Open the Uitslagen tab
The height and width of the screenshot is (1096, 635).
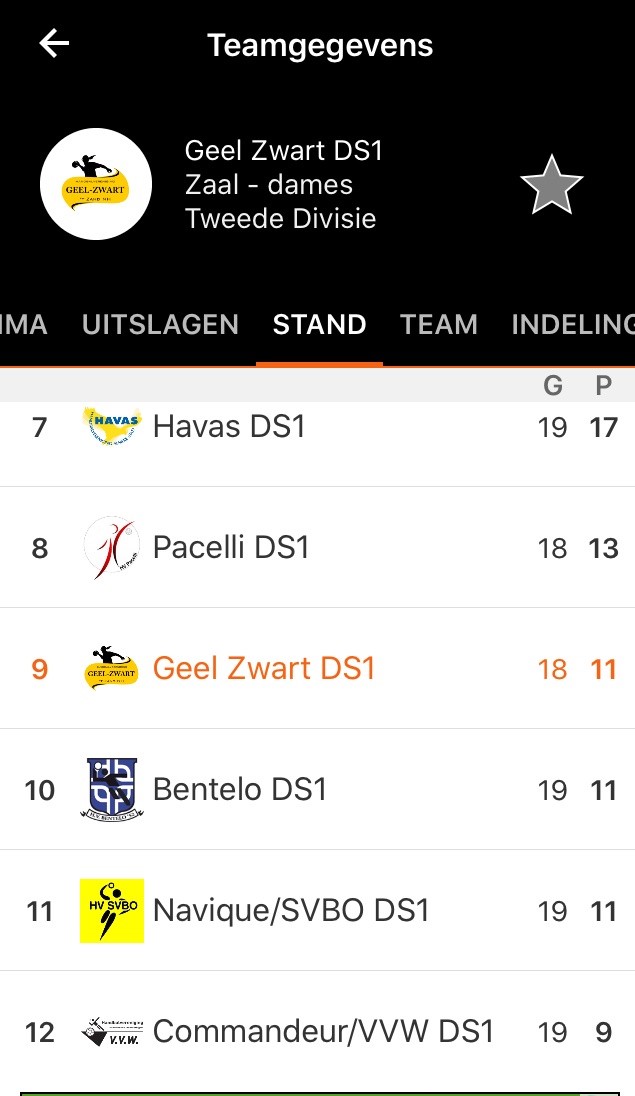(160, 325)
